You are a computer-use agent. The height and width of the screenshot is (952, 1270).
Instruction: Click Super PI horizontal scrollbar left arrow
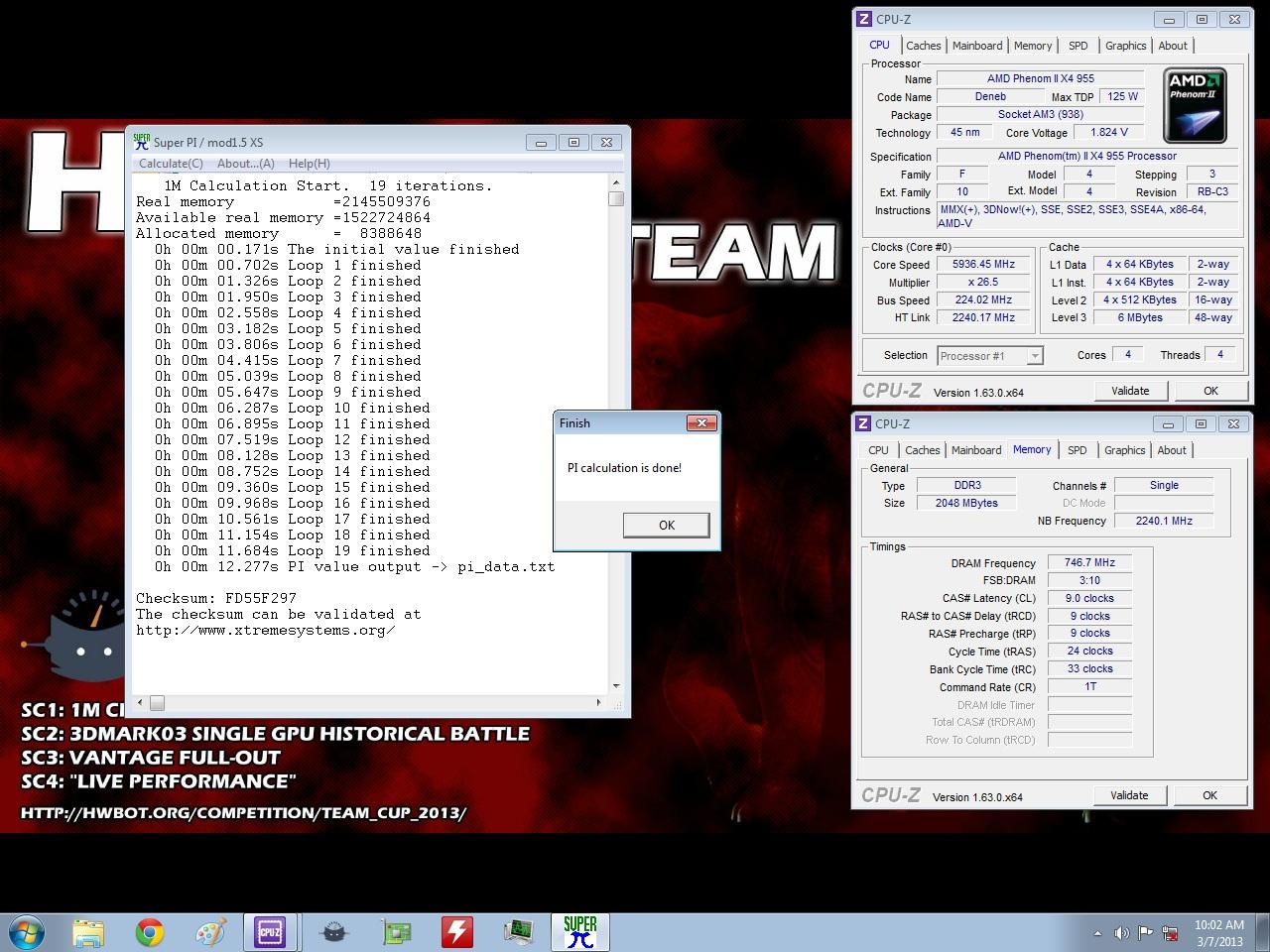pyautogui.click(x=140, y=703)
